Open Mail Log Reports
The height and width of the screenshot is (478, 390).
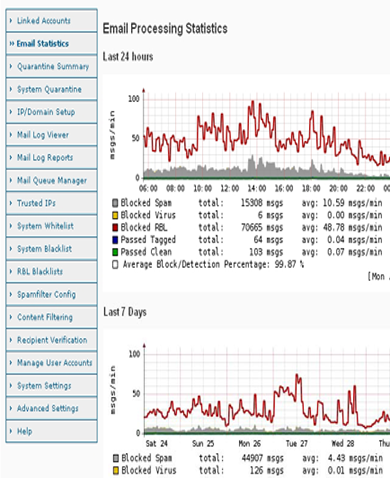pos(51,158)
